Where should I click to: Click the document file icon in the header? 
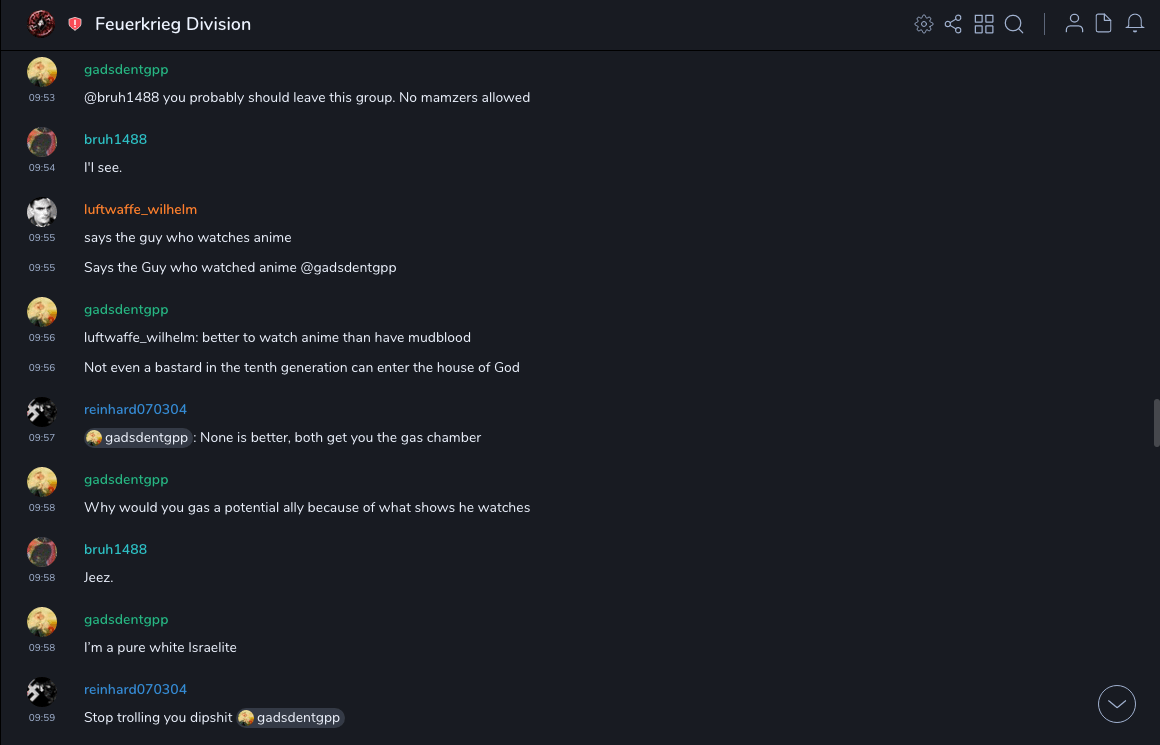[x=1104, y=24]
